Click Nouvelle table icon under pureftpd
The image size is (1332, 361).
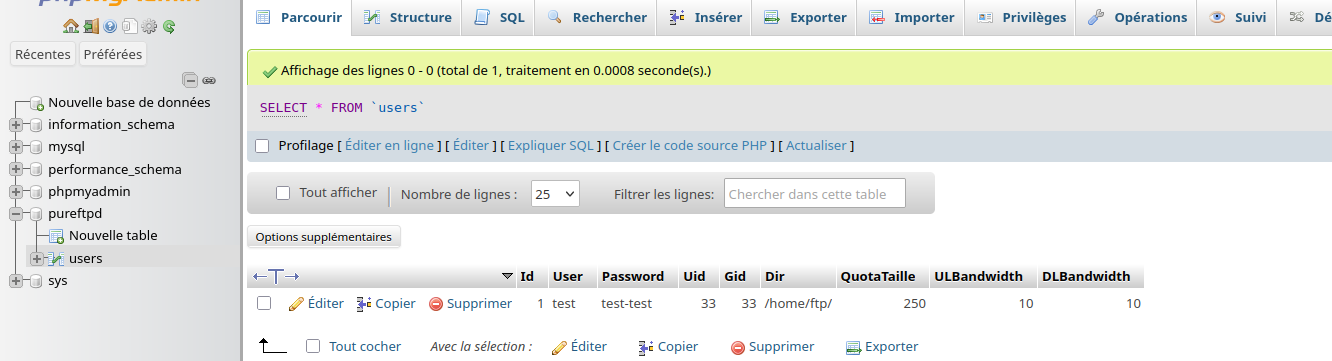click(x=57, y=236)
